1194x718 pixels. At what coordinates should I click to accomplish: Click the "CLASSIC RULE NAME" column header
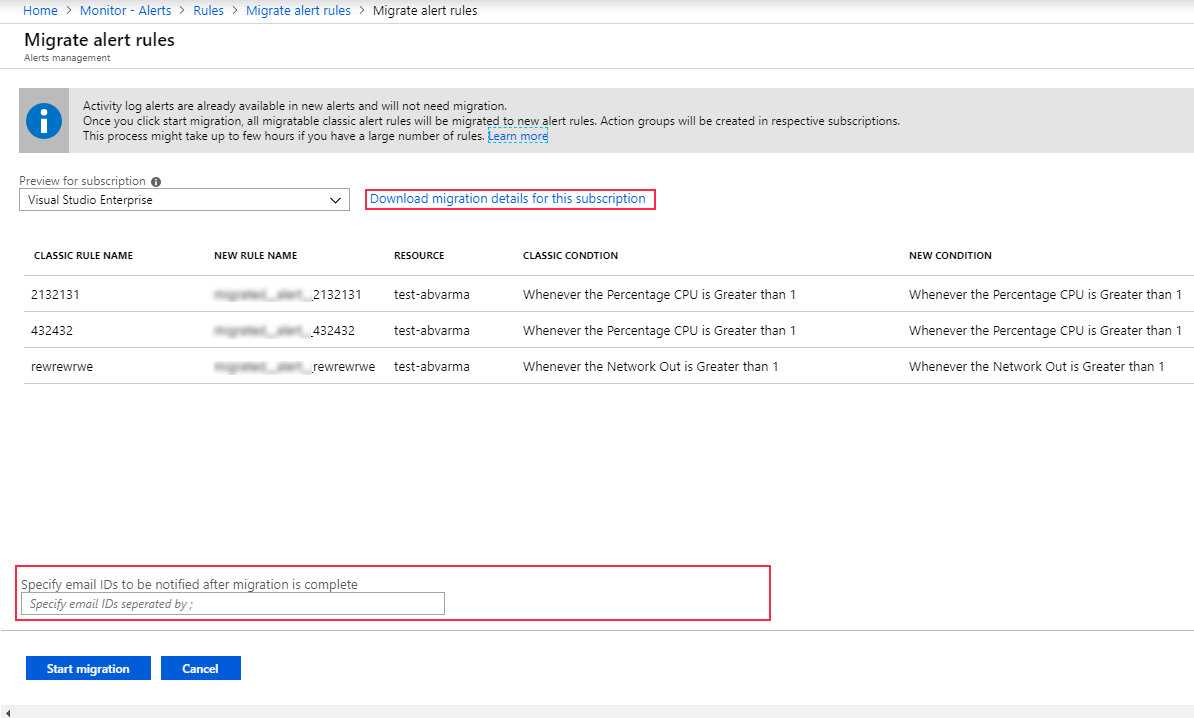tap(83, 255)
